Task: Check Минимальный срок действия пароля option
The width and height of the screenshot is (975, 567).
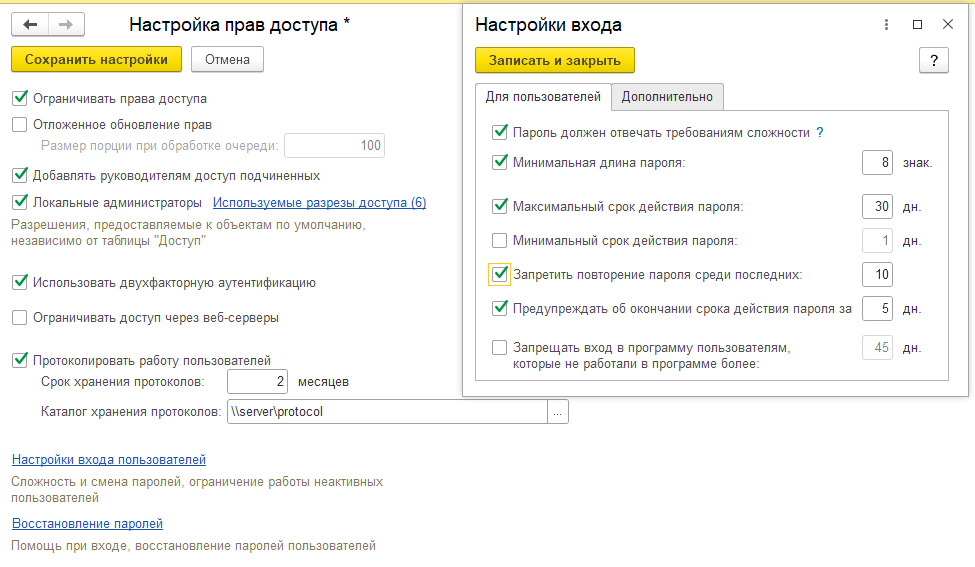Action: (500, 241)
